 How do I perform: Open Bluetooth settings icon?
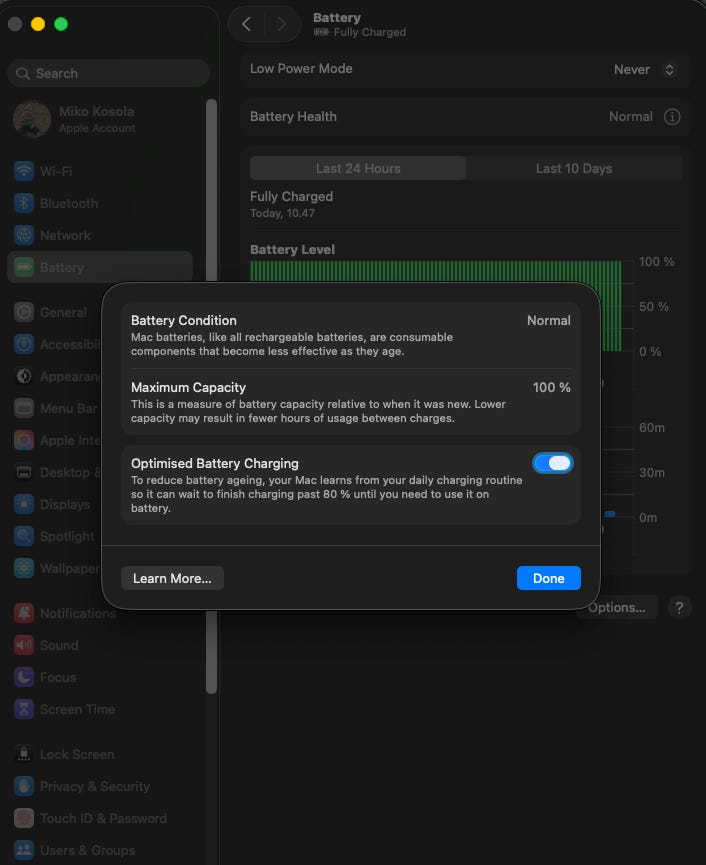tap(24, 203)
